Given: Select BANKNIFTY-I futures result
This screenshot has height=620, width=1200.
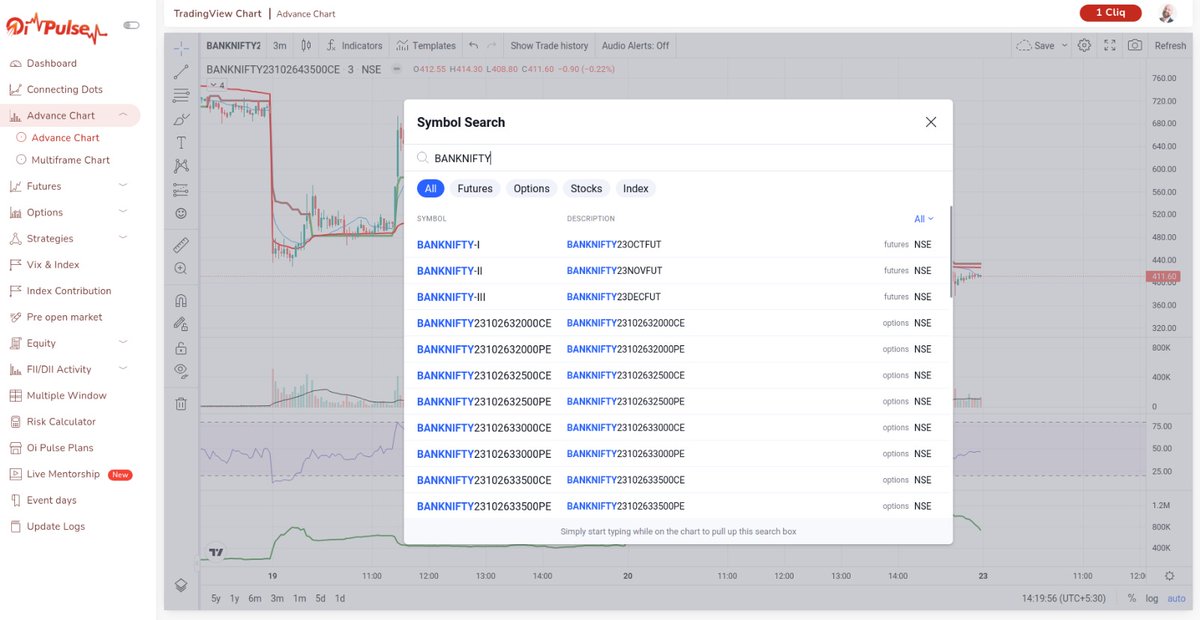Looking at the screenshot, I should tap(678, 244).
